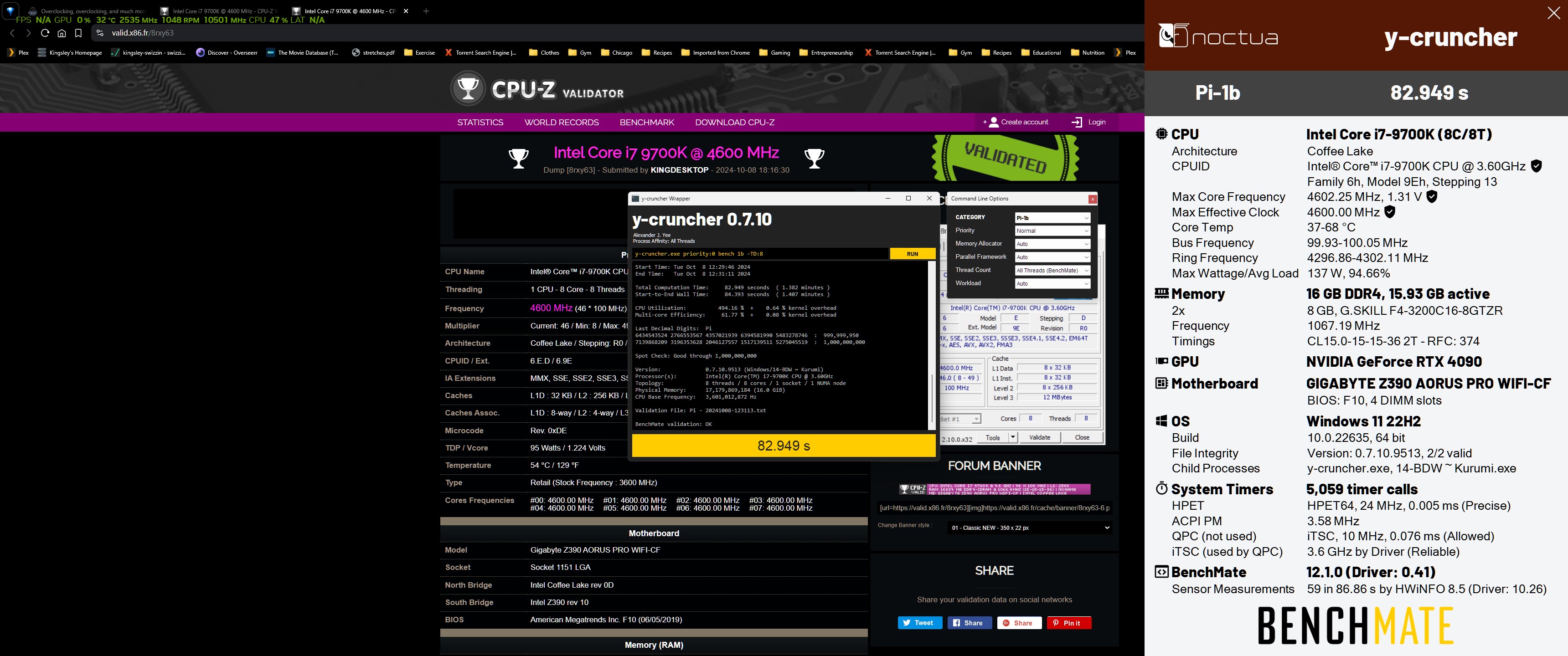The height and width of the screenshot is (656, 1568).
Task: Open Kingsley's Homepage bookmark
Action: pos(69,52)
